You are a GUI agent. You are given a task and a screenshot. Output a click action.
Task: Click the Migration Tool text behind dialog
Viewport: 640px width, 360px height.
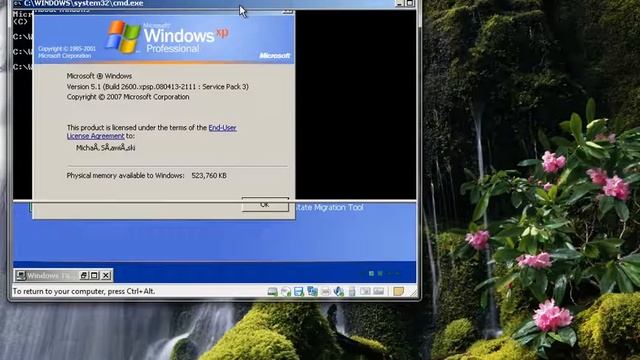coord(329,207)
